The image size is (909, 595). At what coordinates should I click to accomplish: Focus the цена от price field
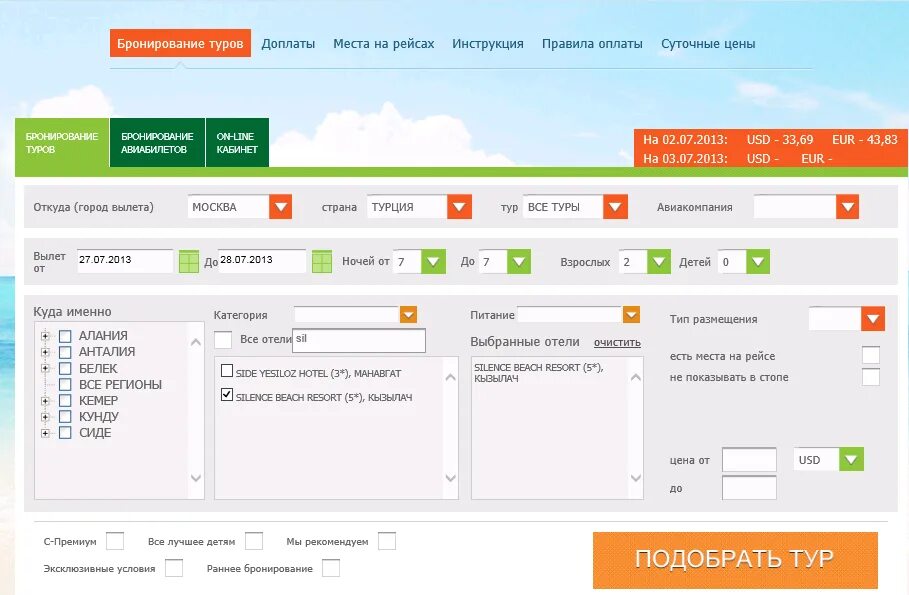(749, 460)
